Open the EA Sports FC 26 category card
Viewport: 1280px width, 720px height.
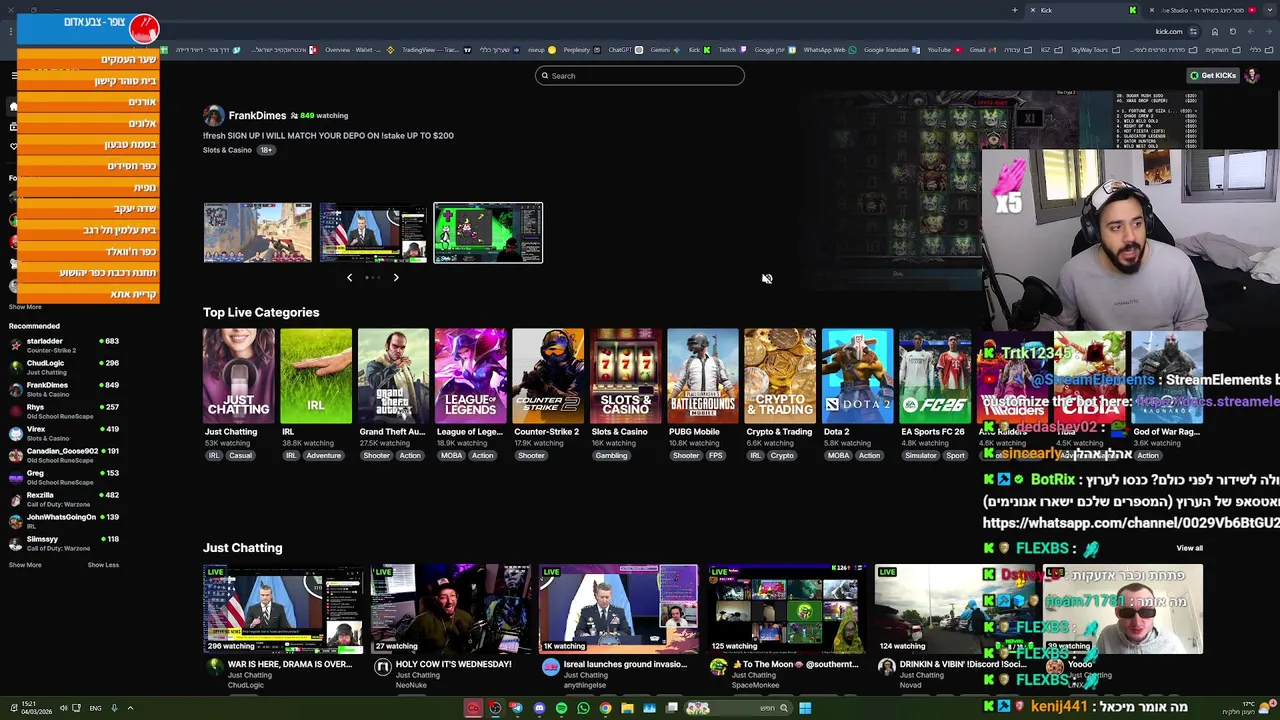coord(934,376)
